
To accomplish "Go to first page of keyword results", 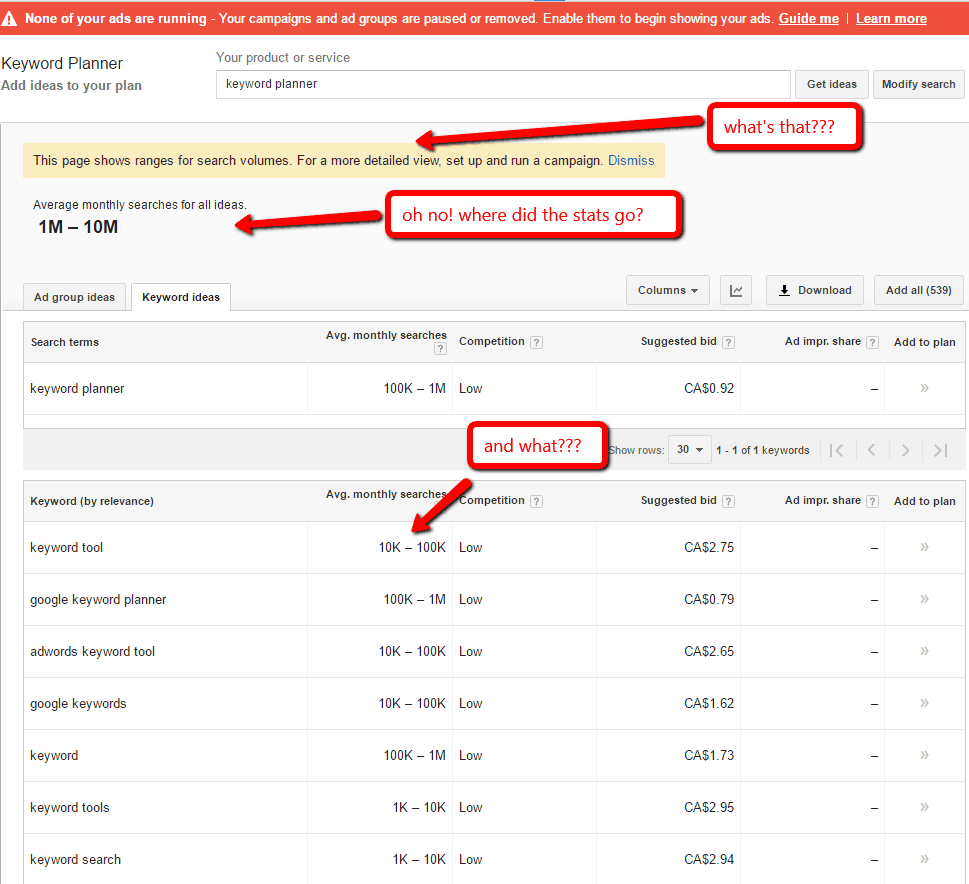I will pos(837,450).
